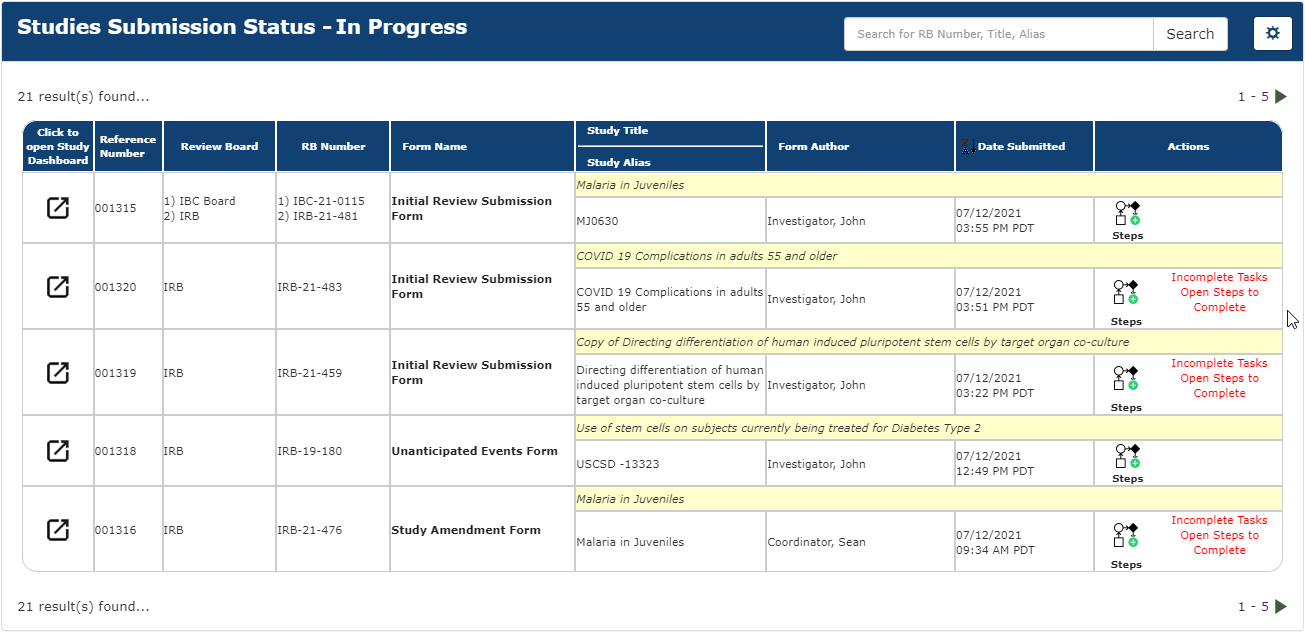Click title Copy of Directing differentiation
The width and height of the screenshot is (1305, 632).
[852, 342]
